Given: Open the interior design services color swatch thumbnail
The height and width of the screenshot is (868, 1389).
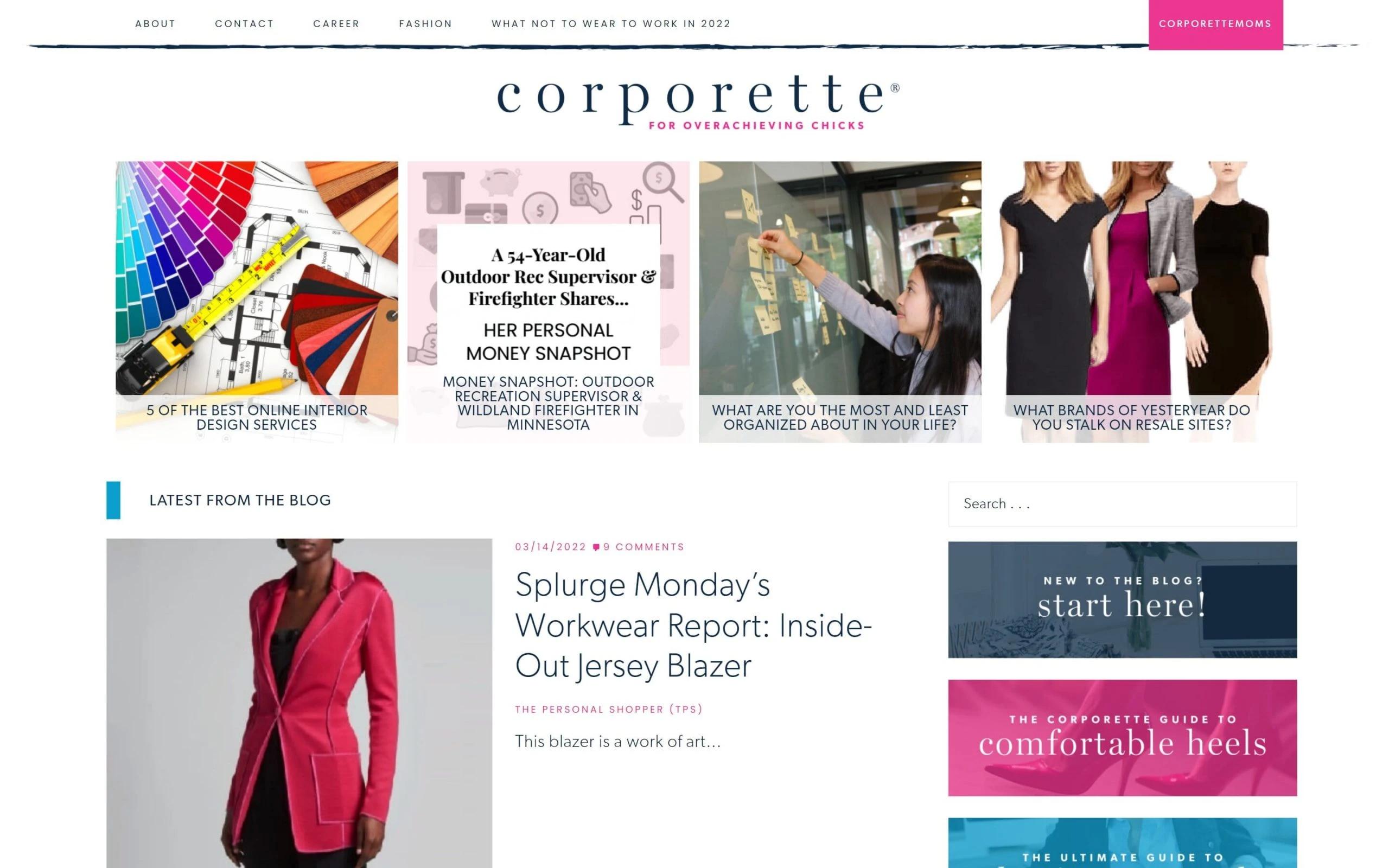Looking at the screenshot, I should click(257, 278).
